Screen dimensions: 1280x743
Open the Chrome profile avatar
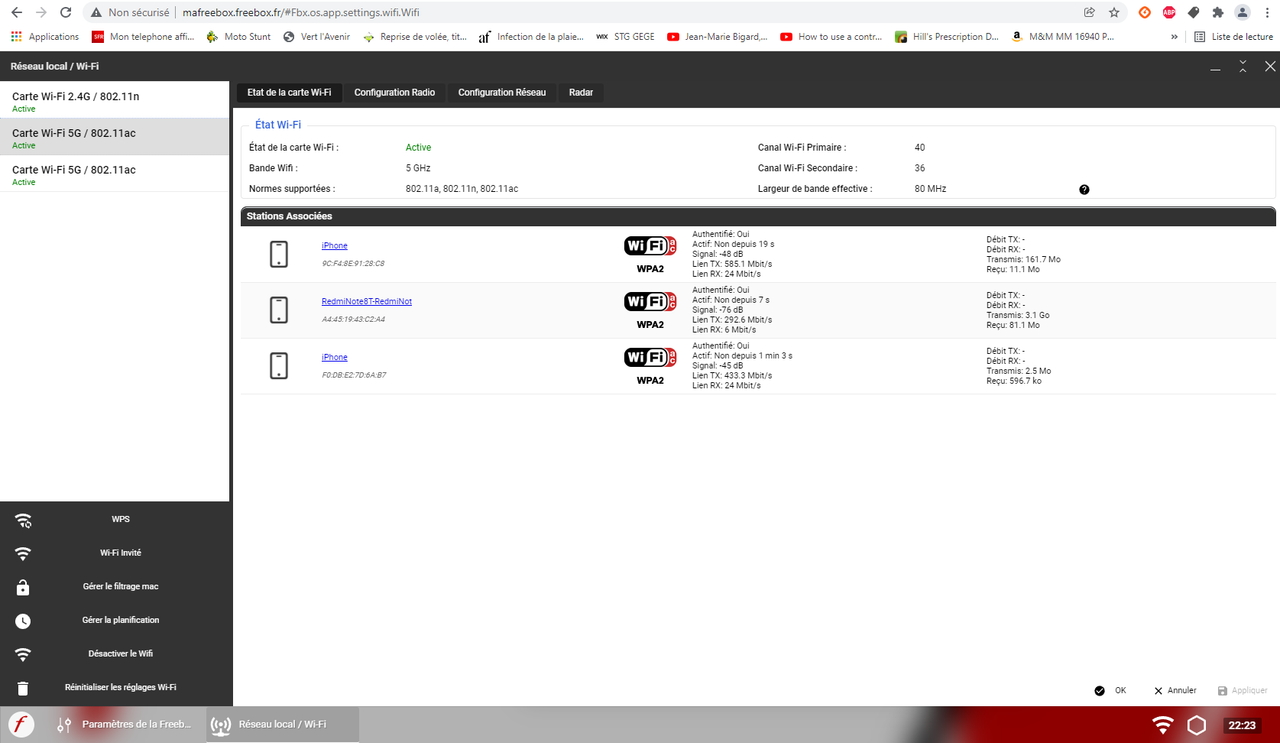coord(1242,13)
